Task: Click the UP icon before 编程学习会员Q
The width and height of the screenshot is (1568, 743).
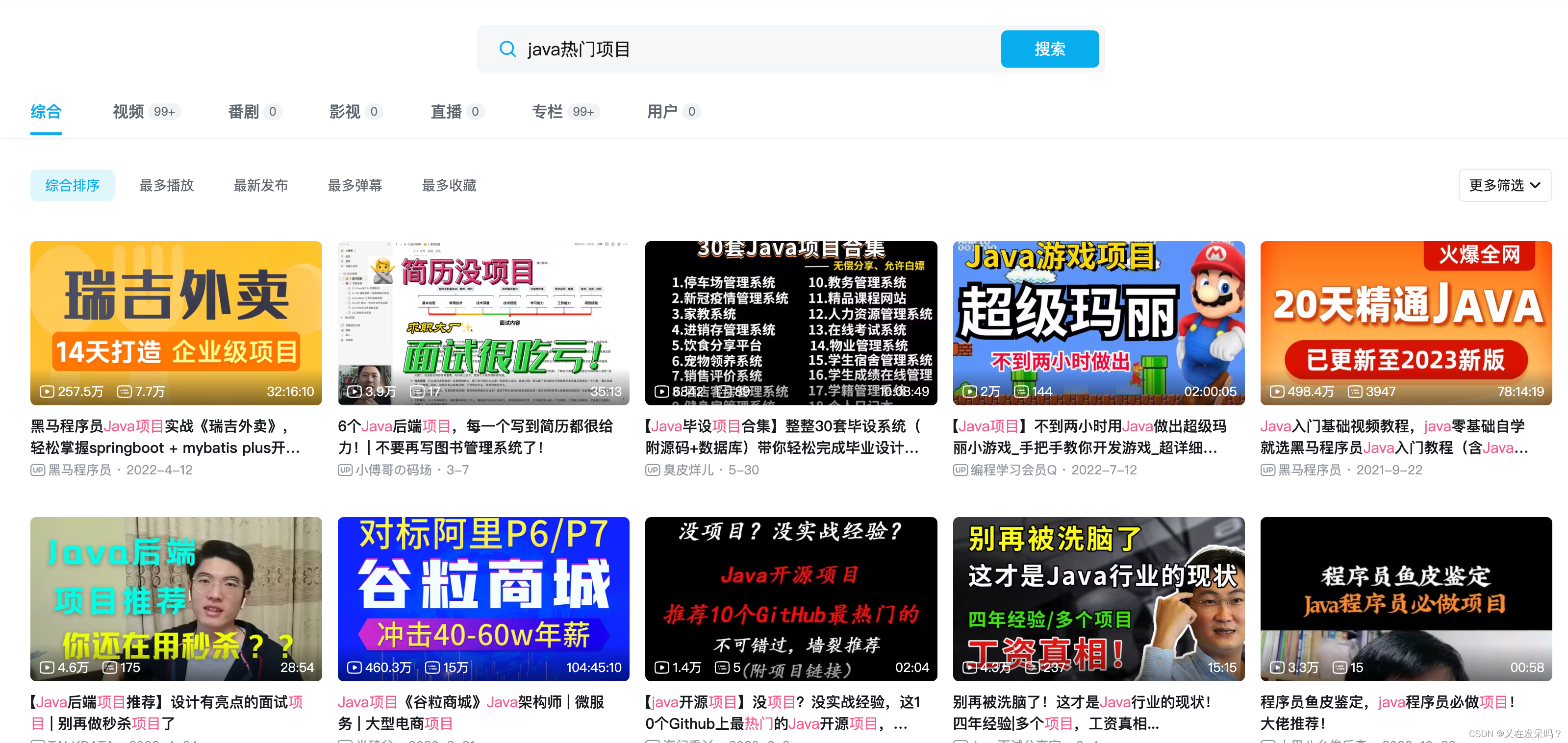Action: (960, 470)
